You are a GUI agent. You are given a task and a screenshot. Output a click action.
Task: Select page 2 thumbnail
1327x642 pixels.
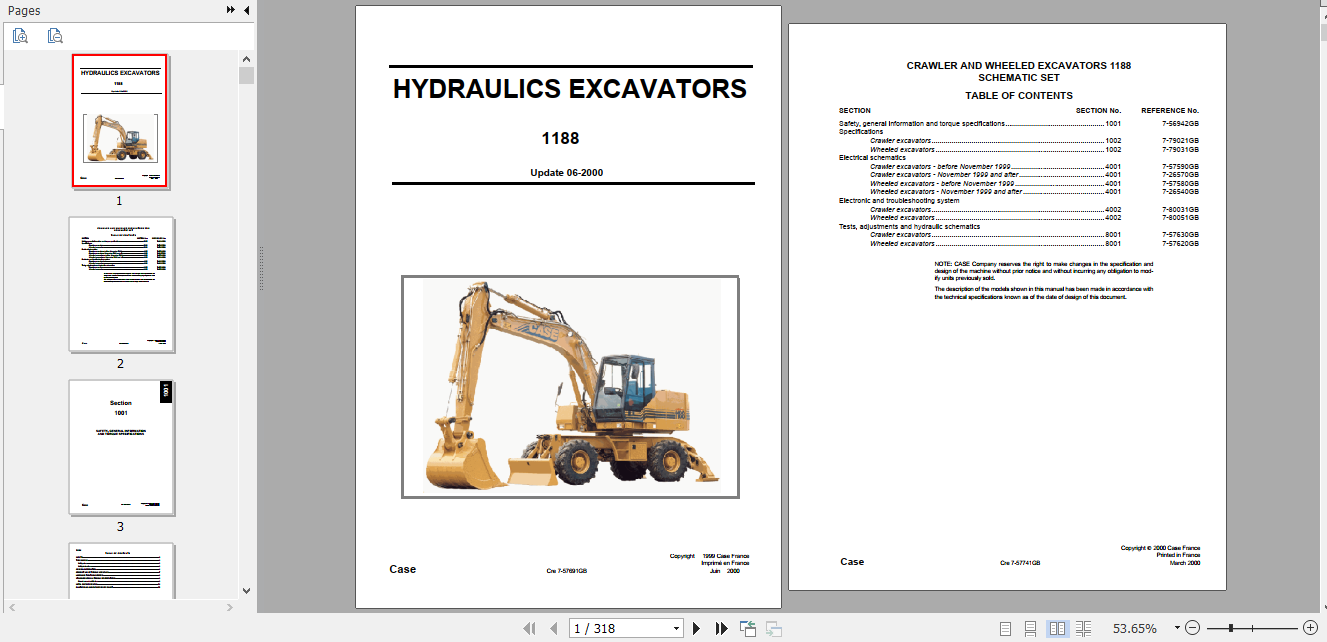[x=121, y=285]
